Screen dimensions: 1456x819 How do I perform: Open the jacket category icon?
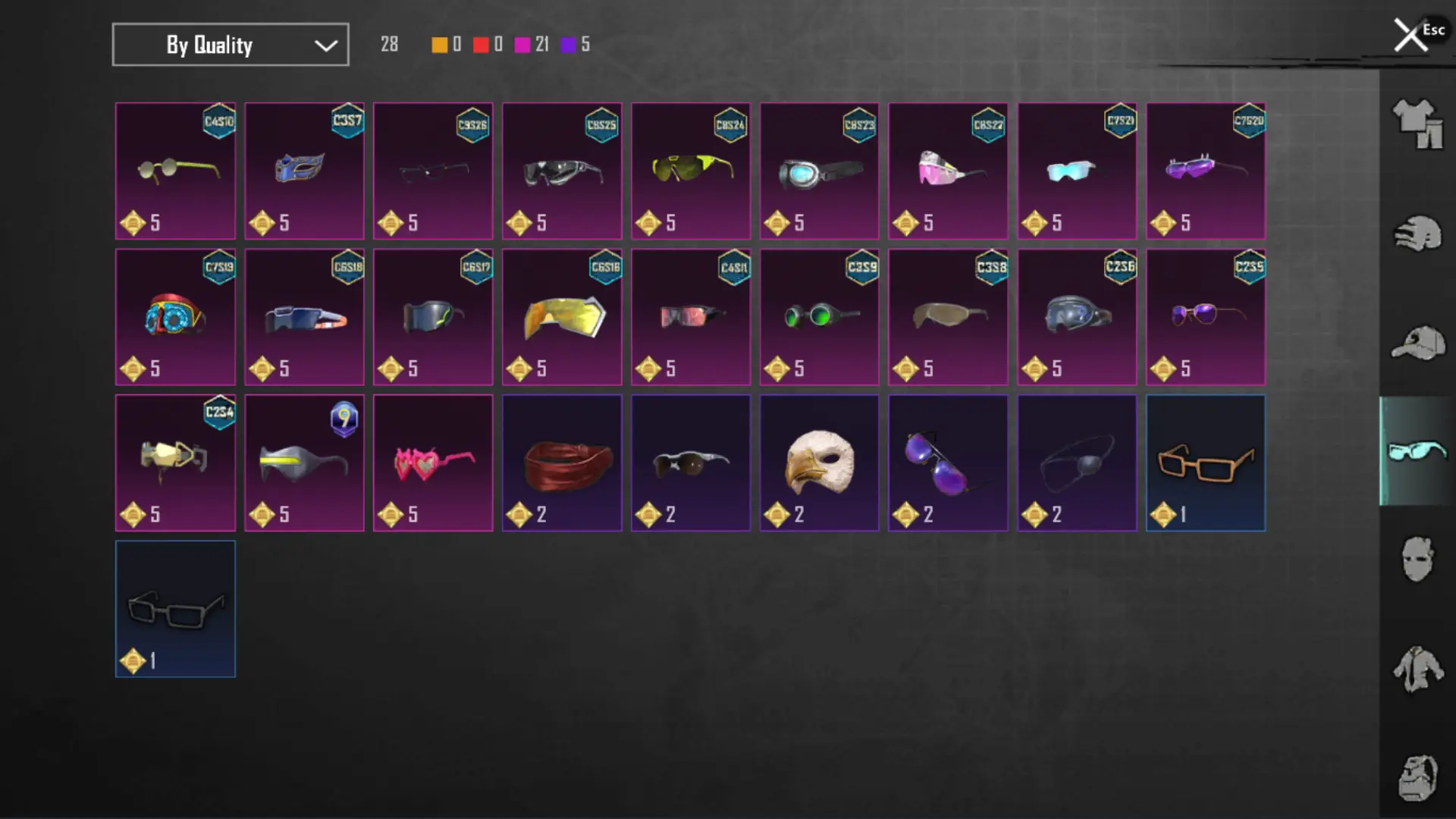1417,669
